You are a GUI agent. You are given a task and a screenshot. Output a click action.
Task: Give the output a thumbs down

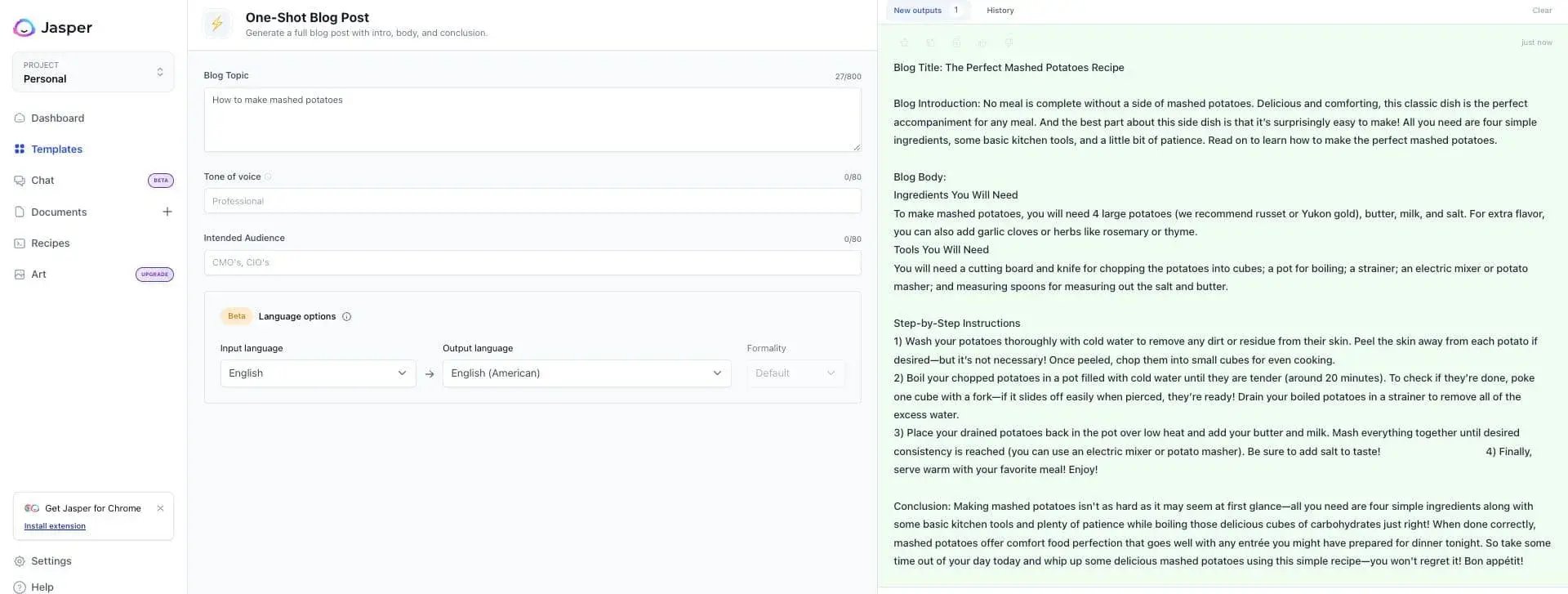[x=1009, y=42]
